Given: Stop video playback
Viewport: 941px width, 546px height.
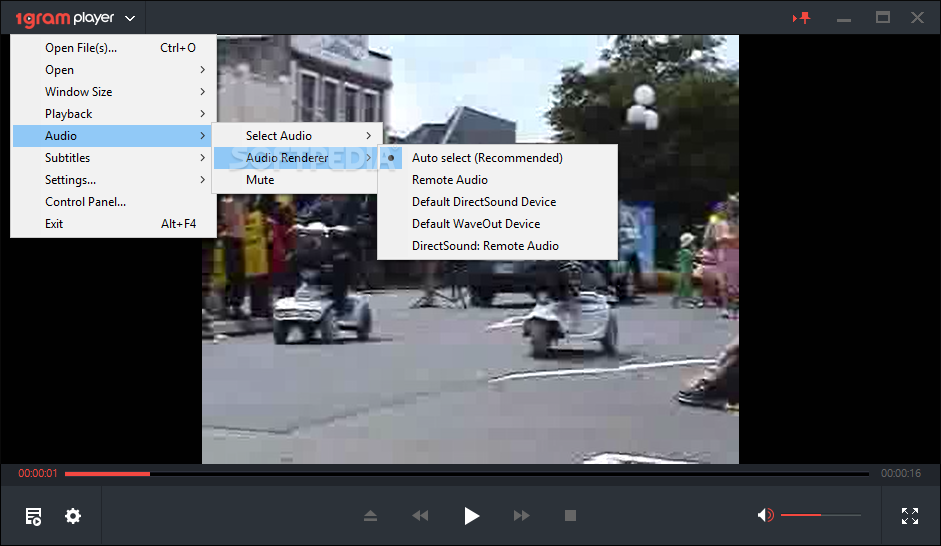Looking at the screenshot, I should click(x=570, y=515).
